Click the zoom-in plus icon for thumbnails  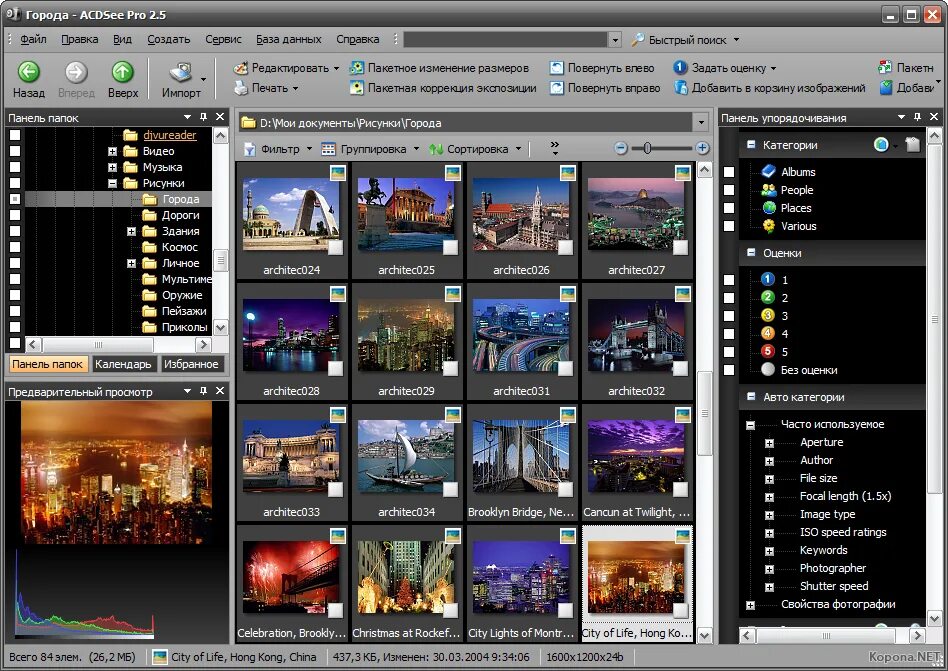[702, 148]
